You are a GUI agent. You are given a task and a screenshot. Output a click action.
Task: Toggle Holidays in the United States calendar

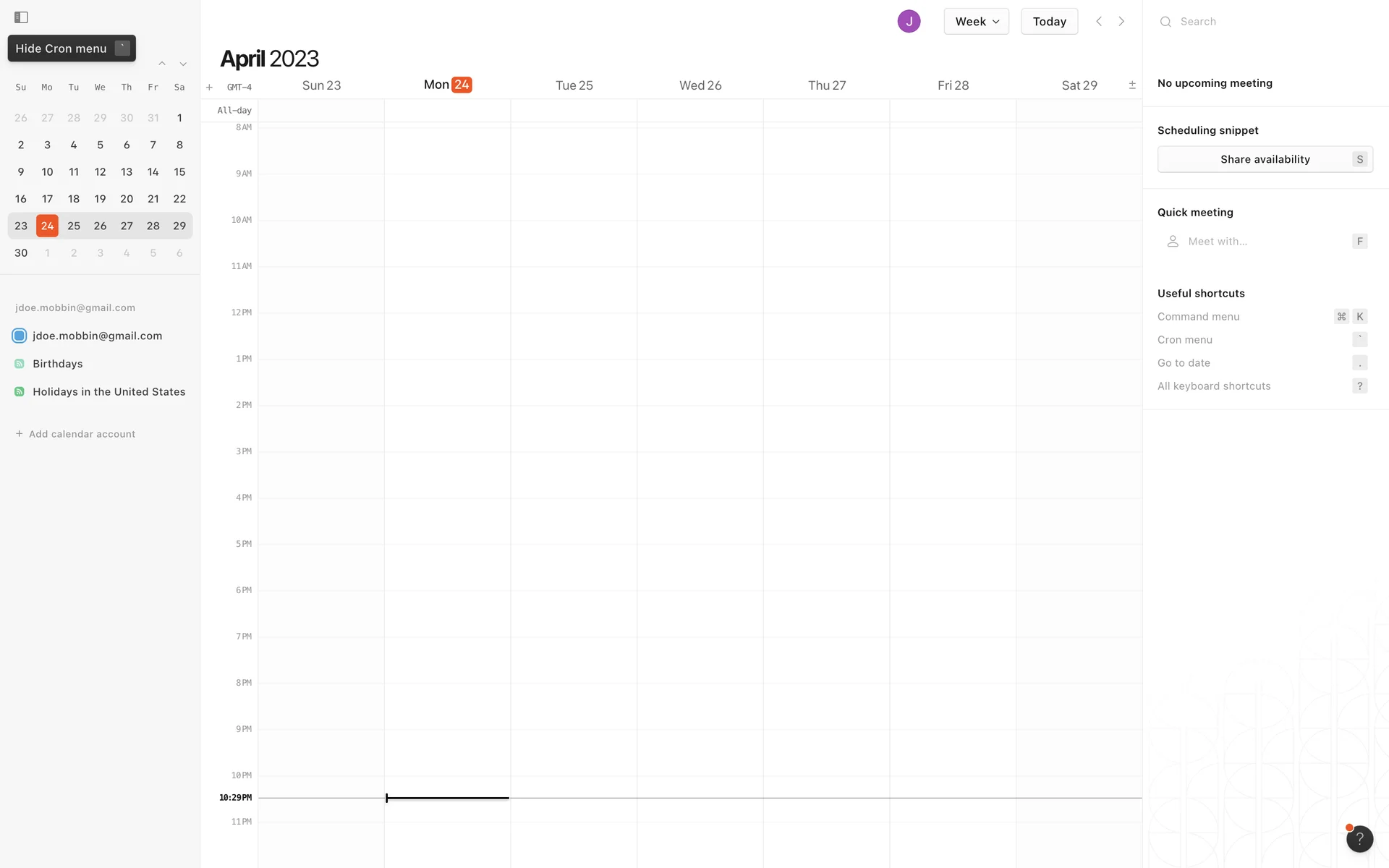click(20, 392)
